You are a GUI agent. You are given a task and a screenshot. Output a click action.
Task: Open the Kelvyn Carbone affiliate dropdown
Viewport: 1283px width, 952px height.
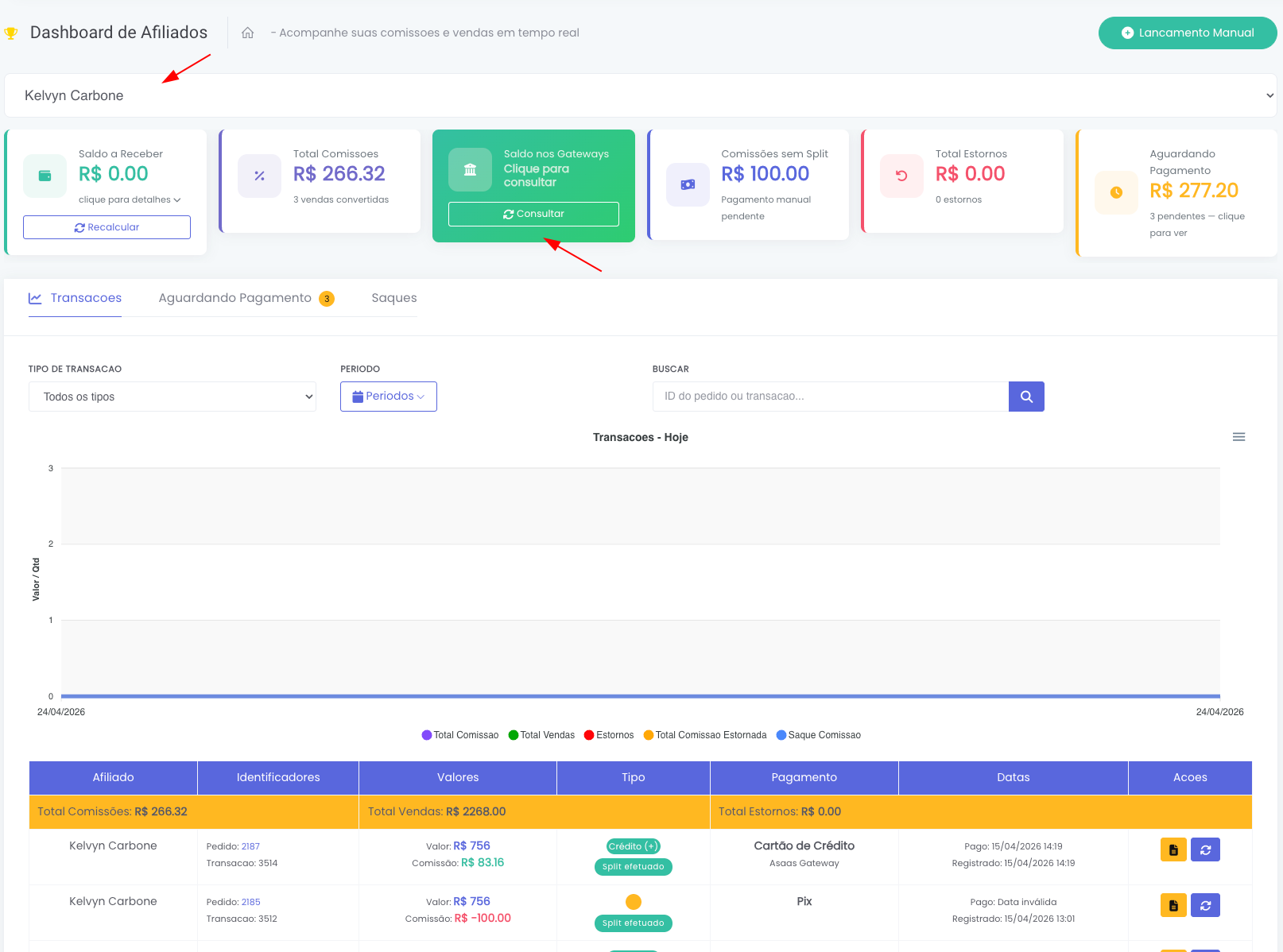point(641,95)
